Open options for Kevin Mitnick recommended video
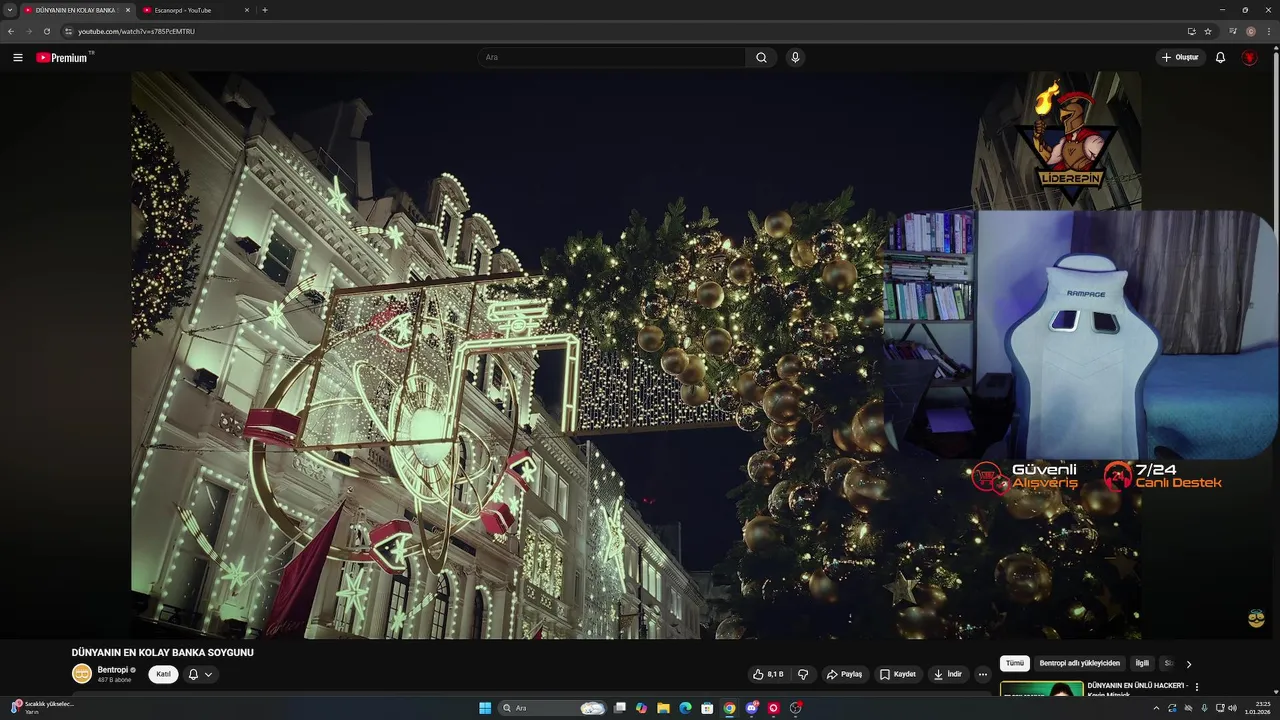The width and height of the screenshot is (1280, 720). (1197, 687)
